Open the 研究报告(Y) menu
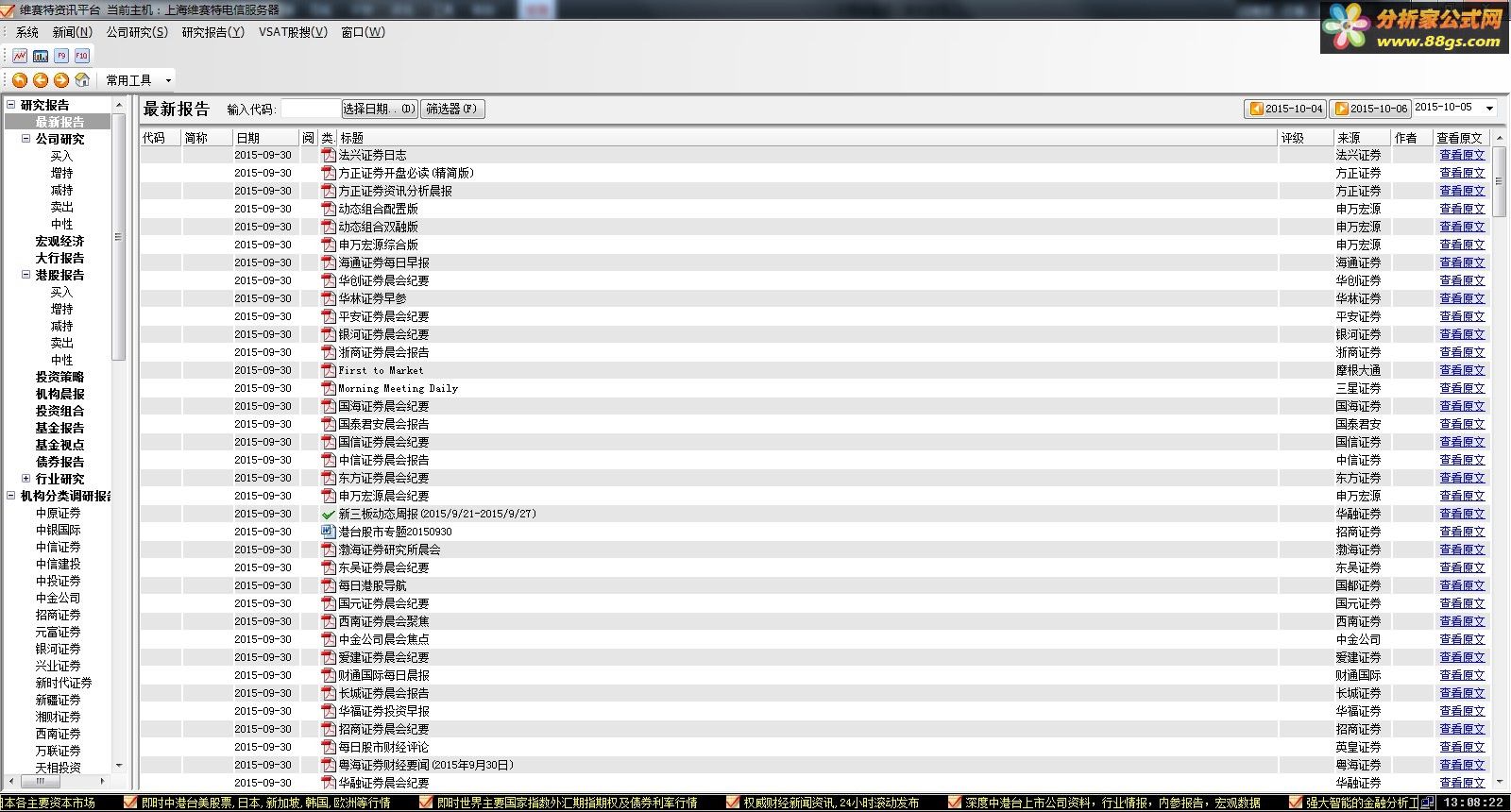 [212, 32]
